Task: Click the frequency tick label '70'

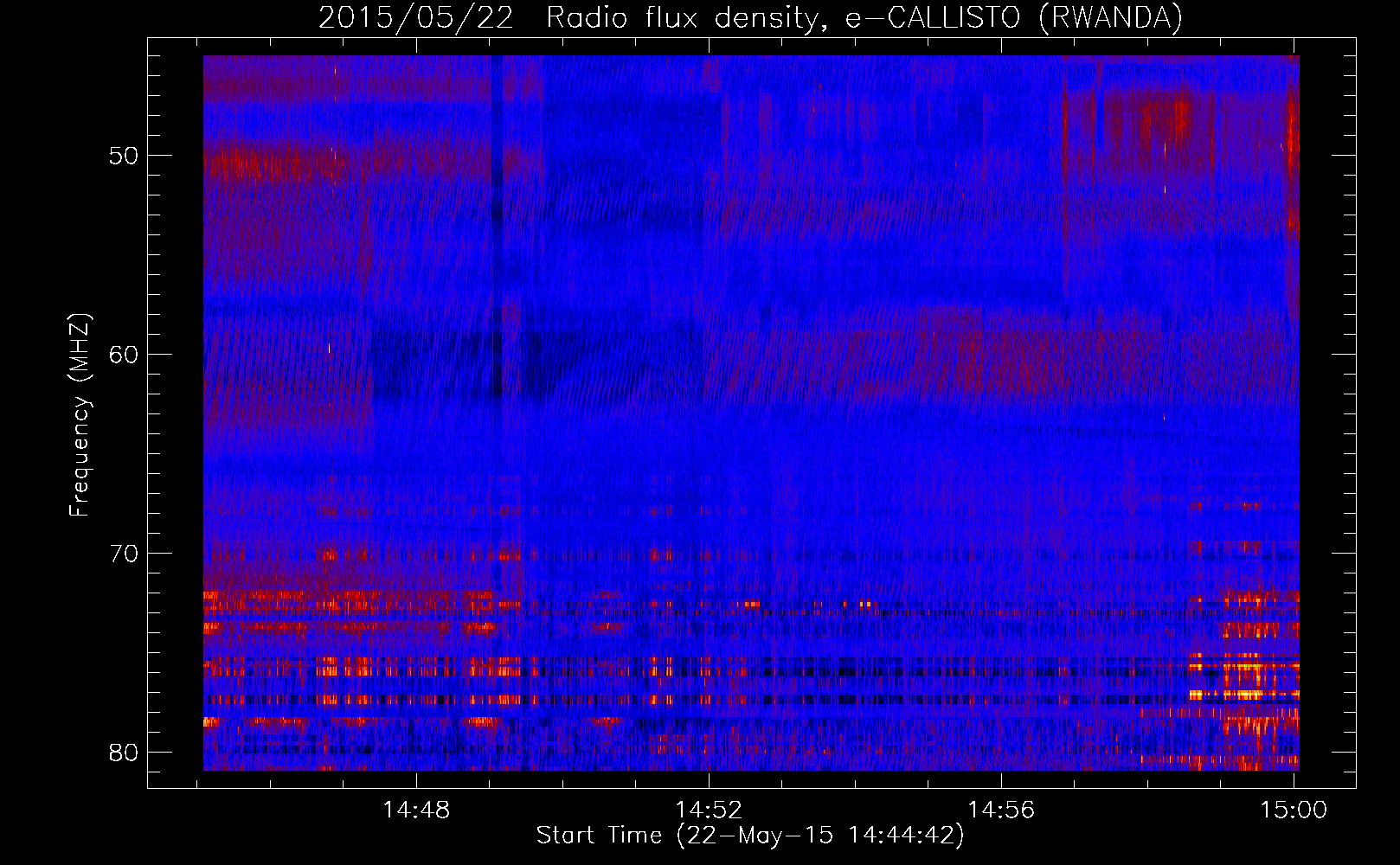Action: (124, 554)
